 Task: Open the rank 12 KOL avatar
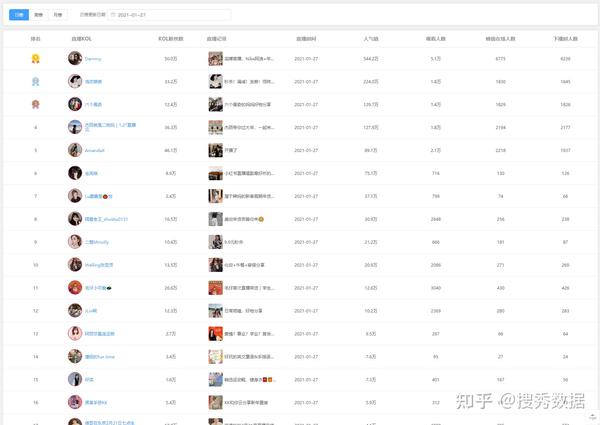[x=75, y=311]
